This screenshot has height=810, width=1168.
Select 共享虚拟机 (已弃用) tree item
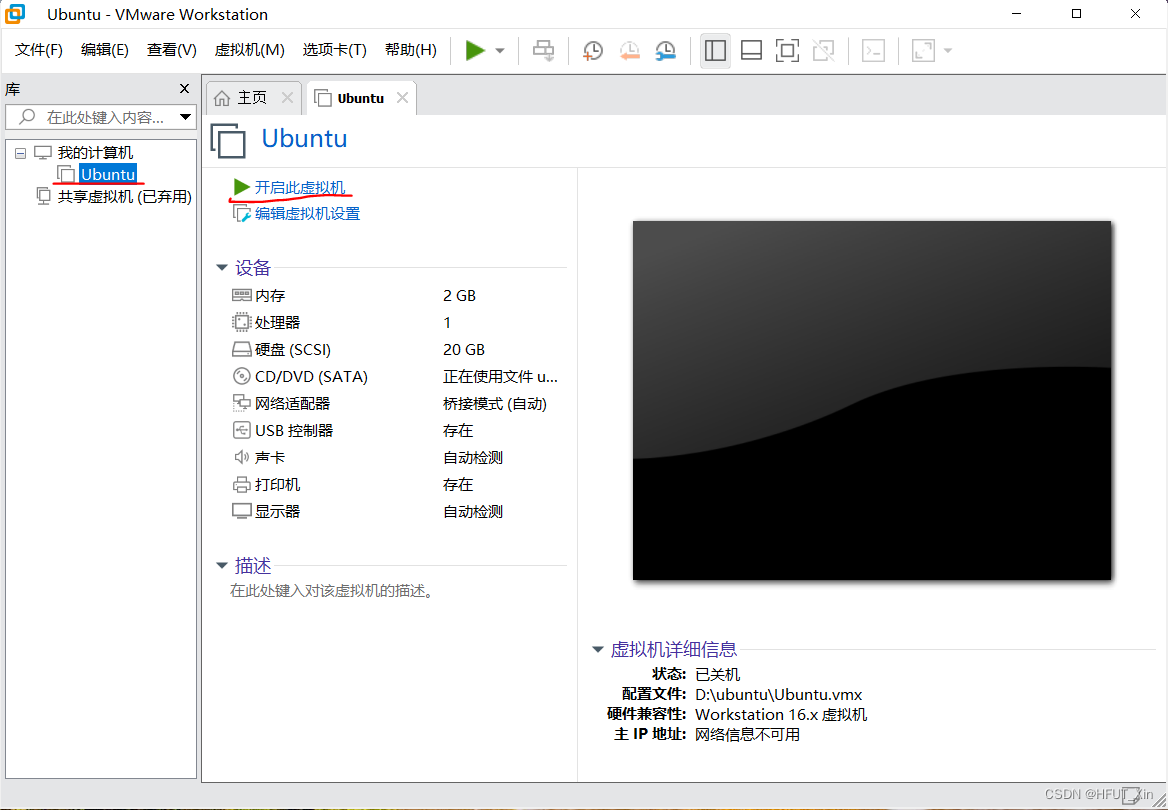124,197
